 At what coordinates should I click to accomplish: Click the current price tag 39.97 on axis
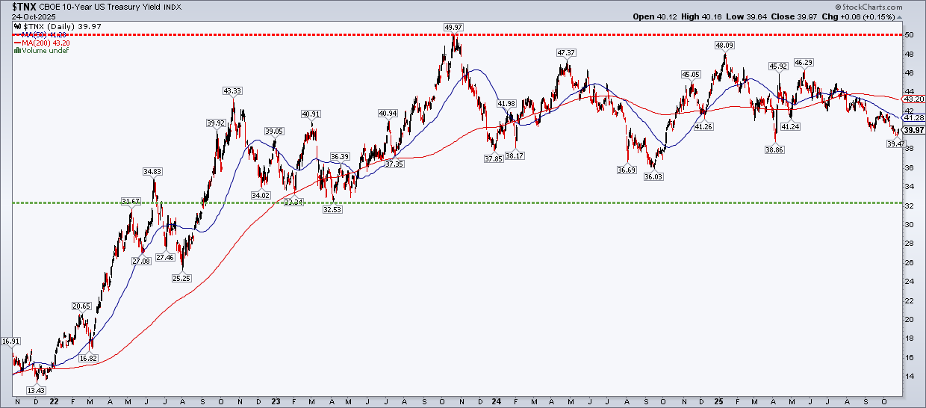point(912,130)
